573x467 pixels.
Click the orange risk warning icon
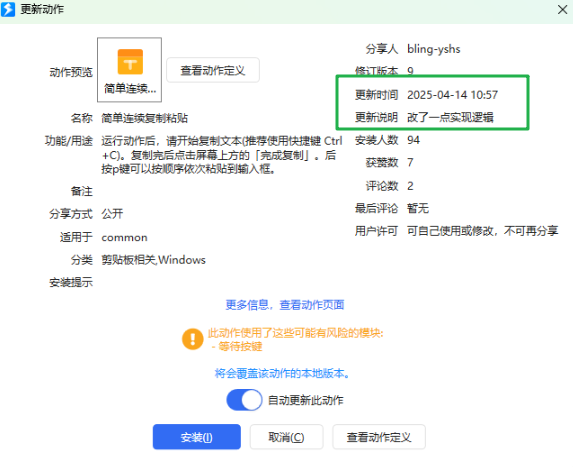193,339
